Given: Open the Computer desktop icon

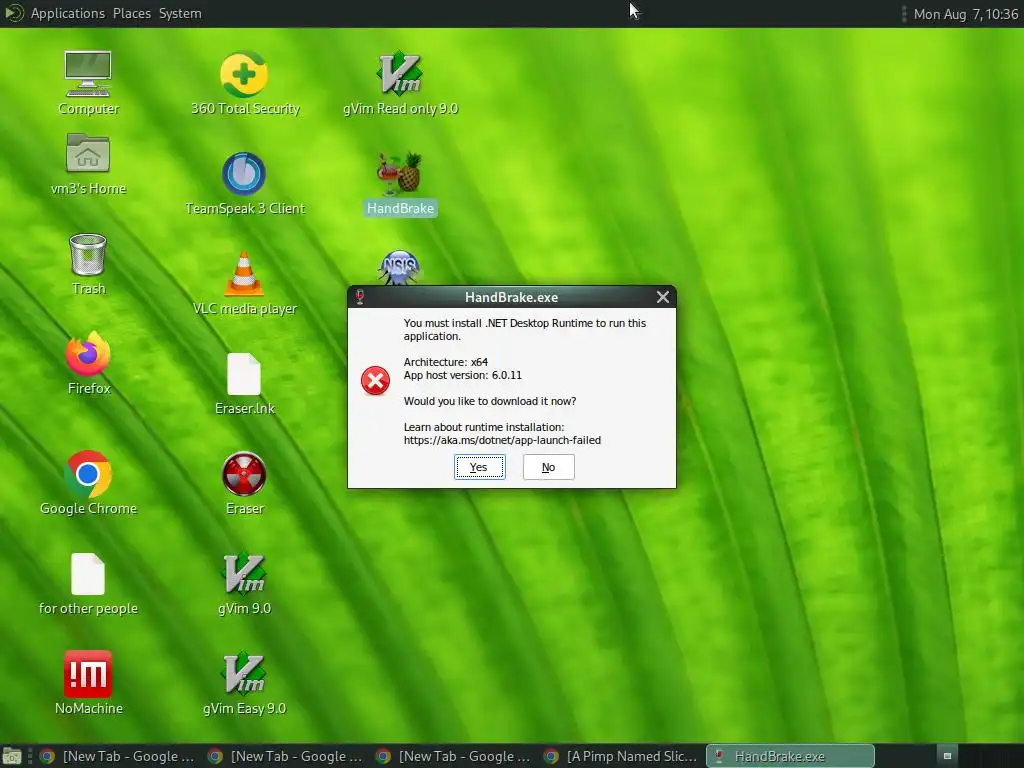Looking at the screenshot, I should click(x=88, y=73).
